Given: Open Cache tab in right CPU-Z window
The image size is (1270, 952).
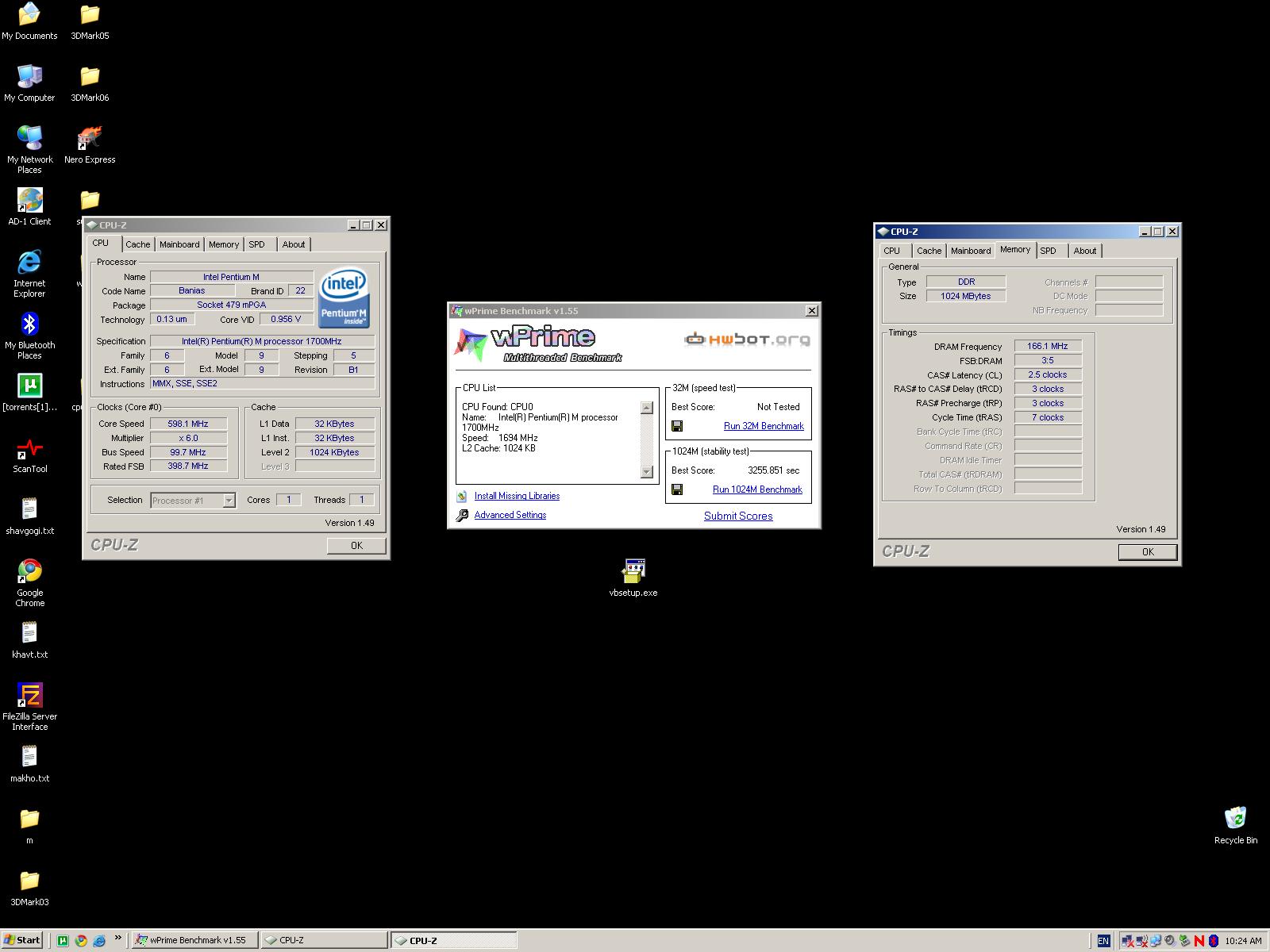Looking at the screenshot, I should click(929, 251).
